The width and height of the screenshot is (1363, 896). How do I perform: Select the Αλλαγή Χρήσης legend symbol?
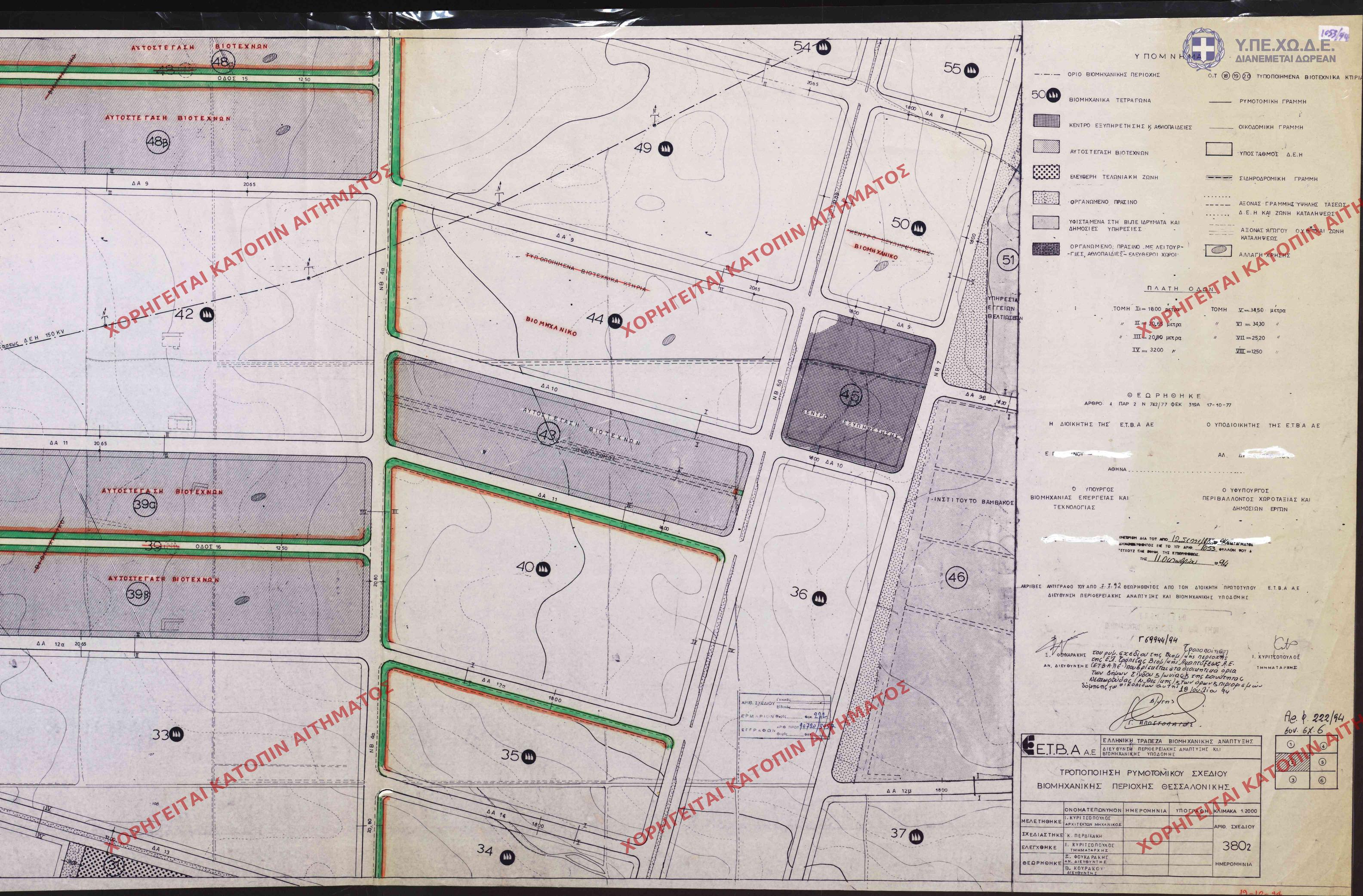click(x=1218, y=250)
